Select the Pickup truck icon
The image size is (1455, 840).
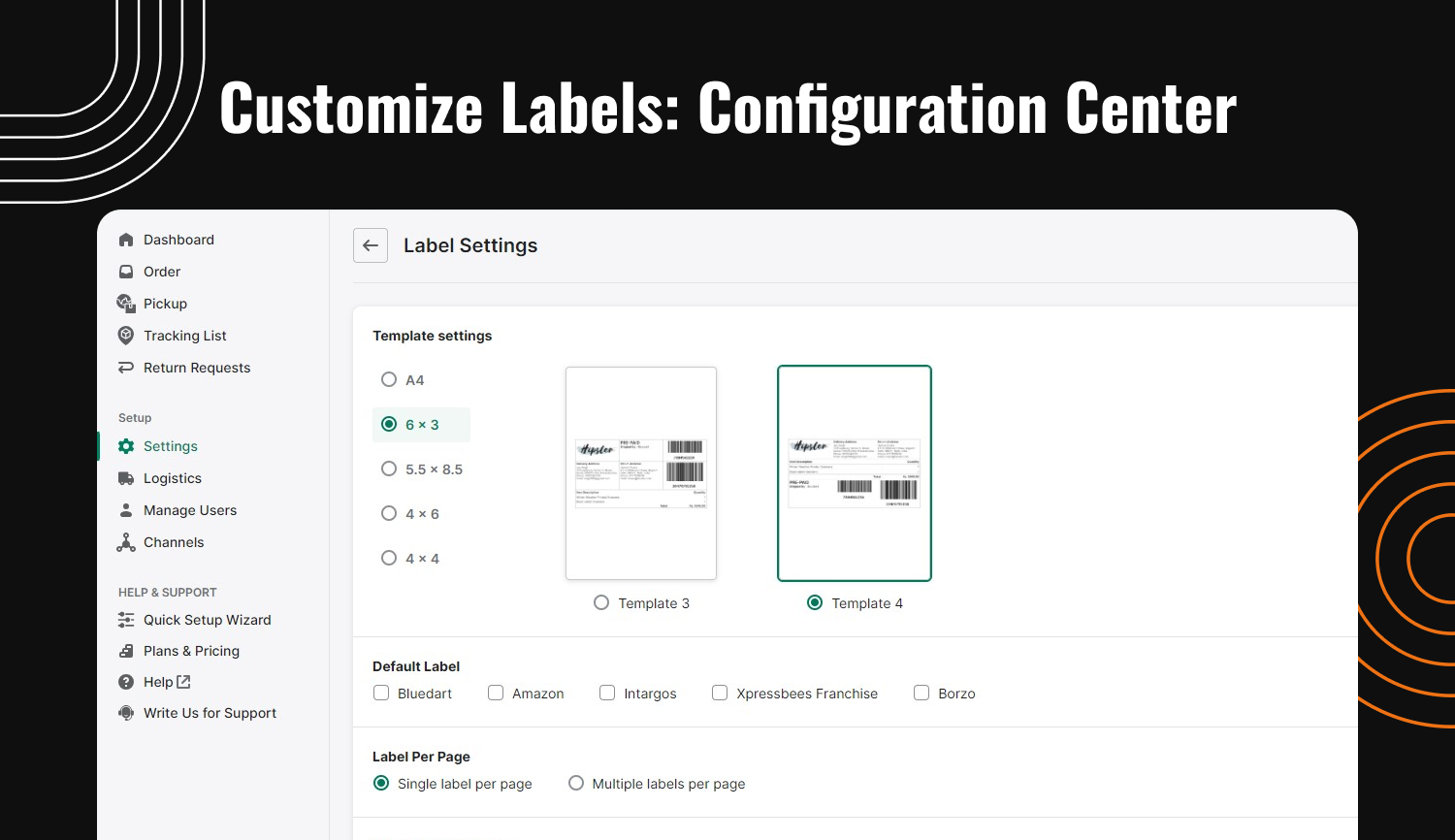click(x=126, y=304)
